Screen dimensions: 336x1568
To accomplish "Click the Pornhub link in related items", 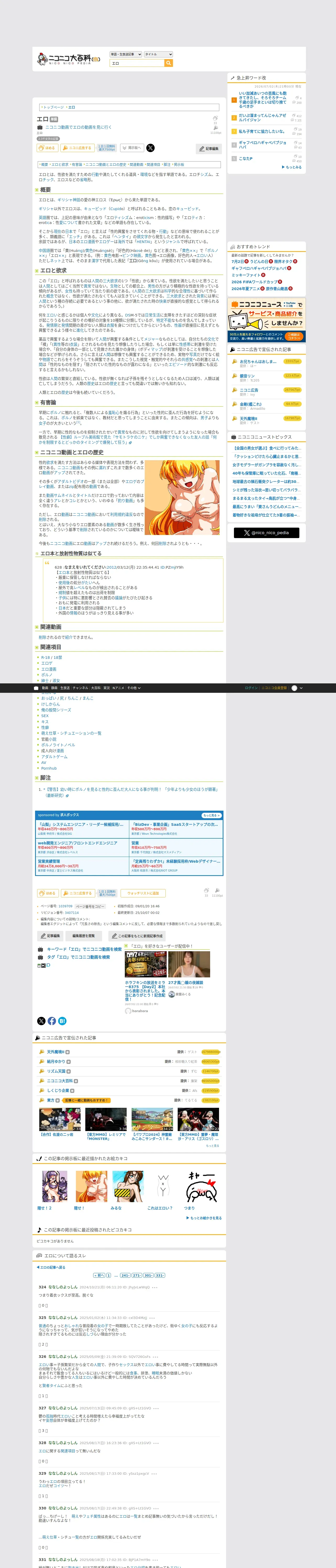I will coord(49,768).
